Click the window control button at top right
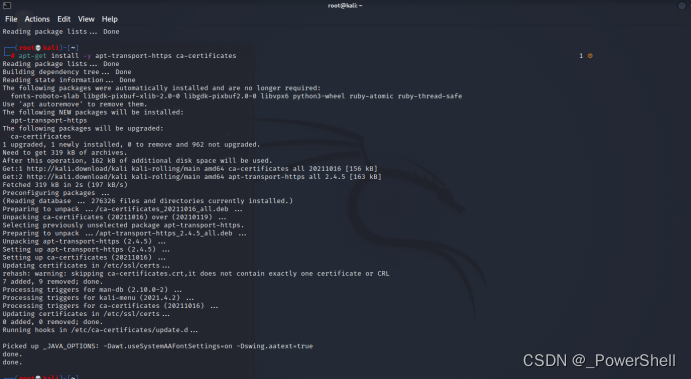 682,5
